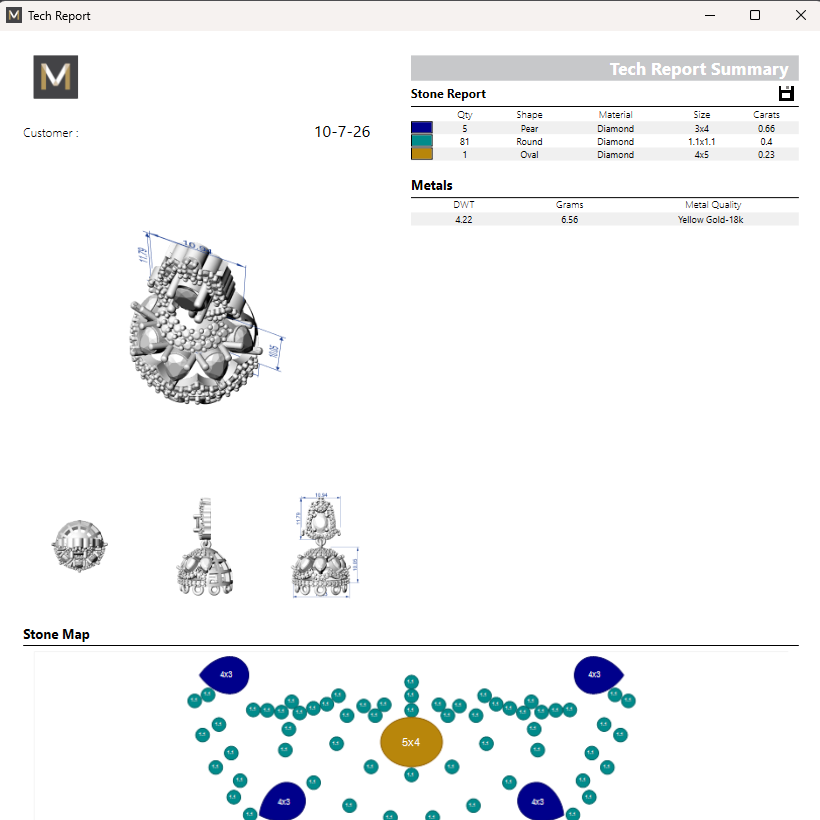Click the lower-left 4x3 pear stone
The height and width of the screenshot is (820, 820).
pos(283,801)
